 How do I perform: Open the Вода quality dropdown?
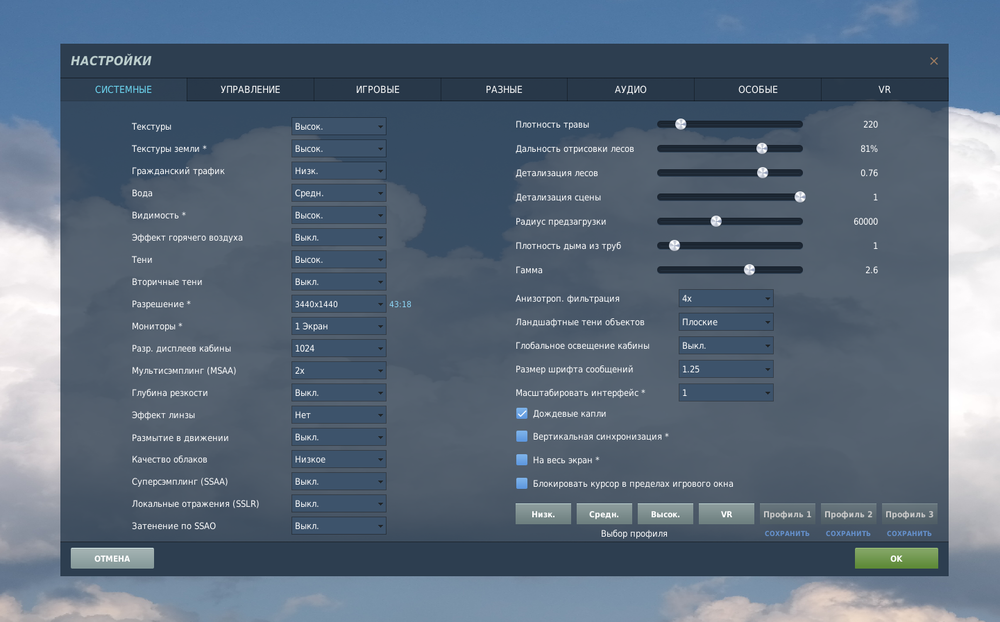click(339, 193)
